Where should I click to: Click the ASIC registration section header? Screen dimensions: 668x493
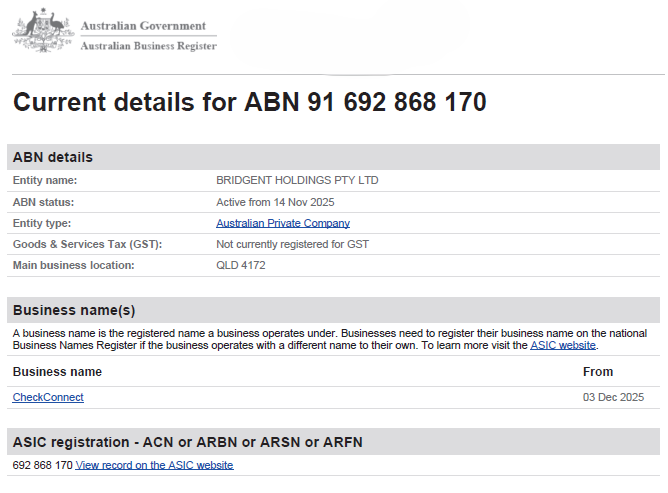click(x=334, y=442)
